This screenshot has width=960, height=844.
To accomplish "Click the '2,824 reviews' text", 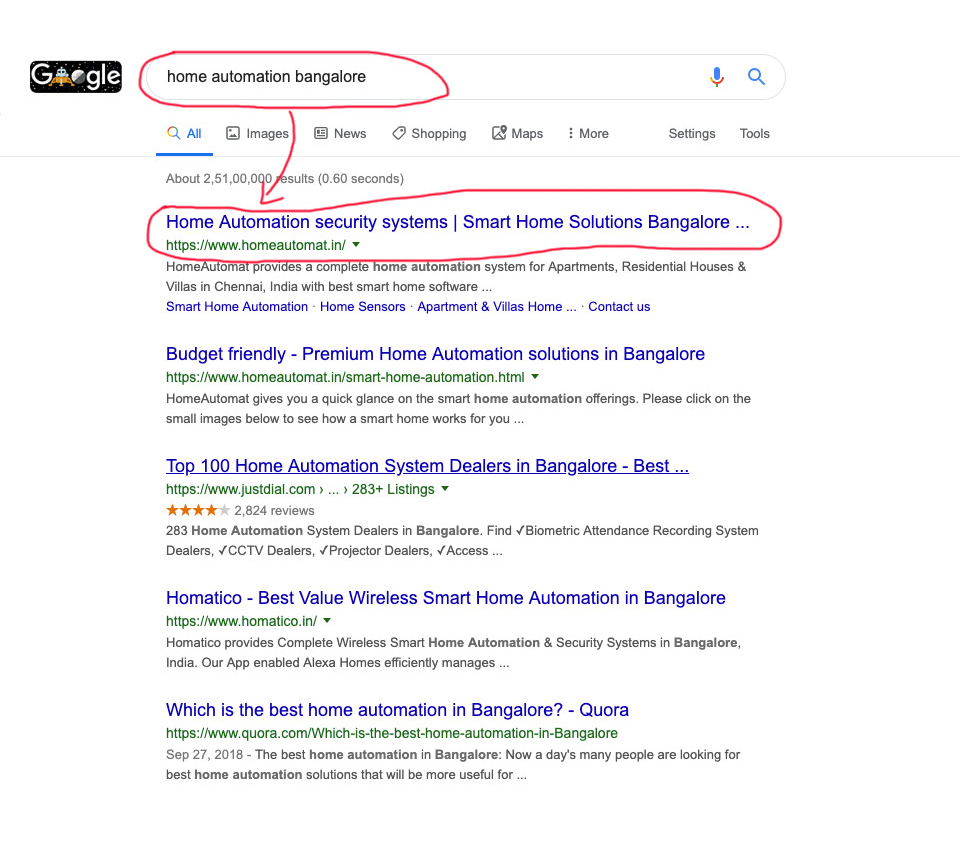I will 274,510.
